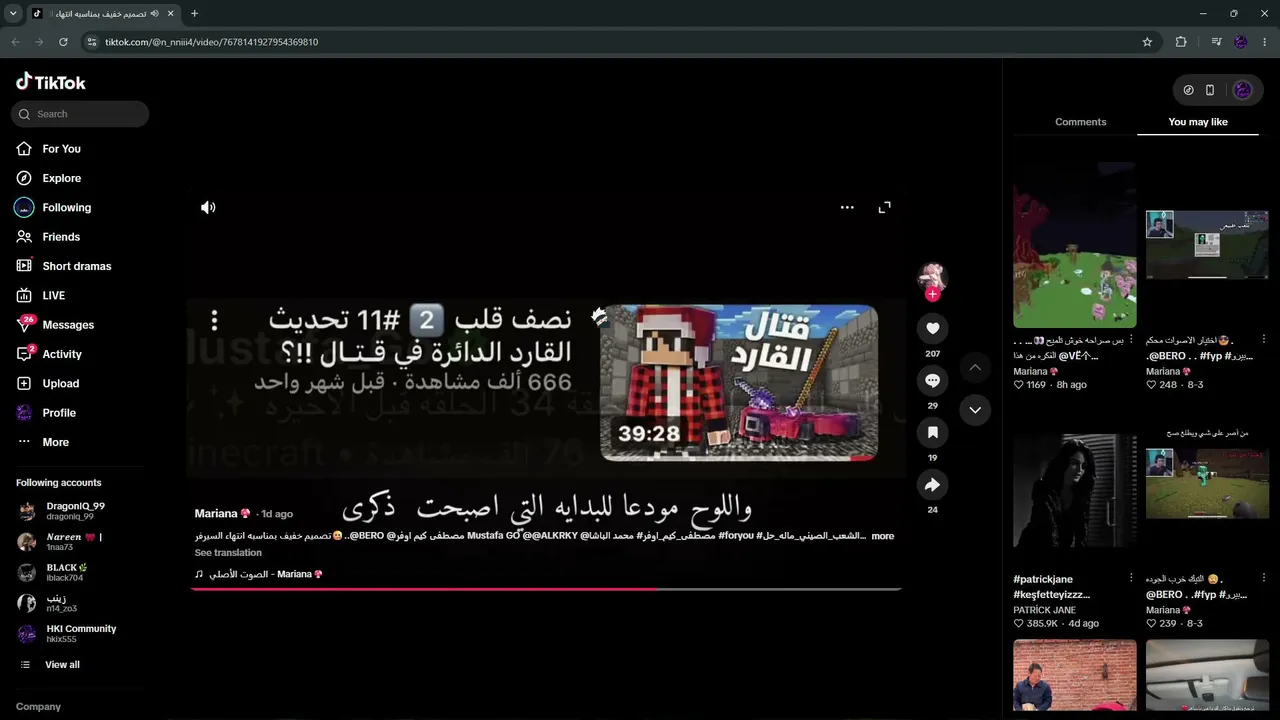The image size is (1280, 720).
Task: Share the video with arrow icon
Action: tap(932, 484)
